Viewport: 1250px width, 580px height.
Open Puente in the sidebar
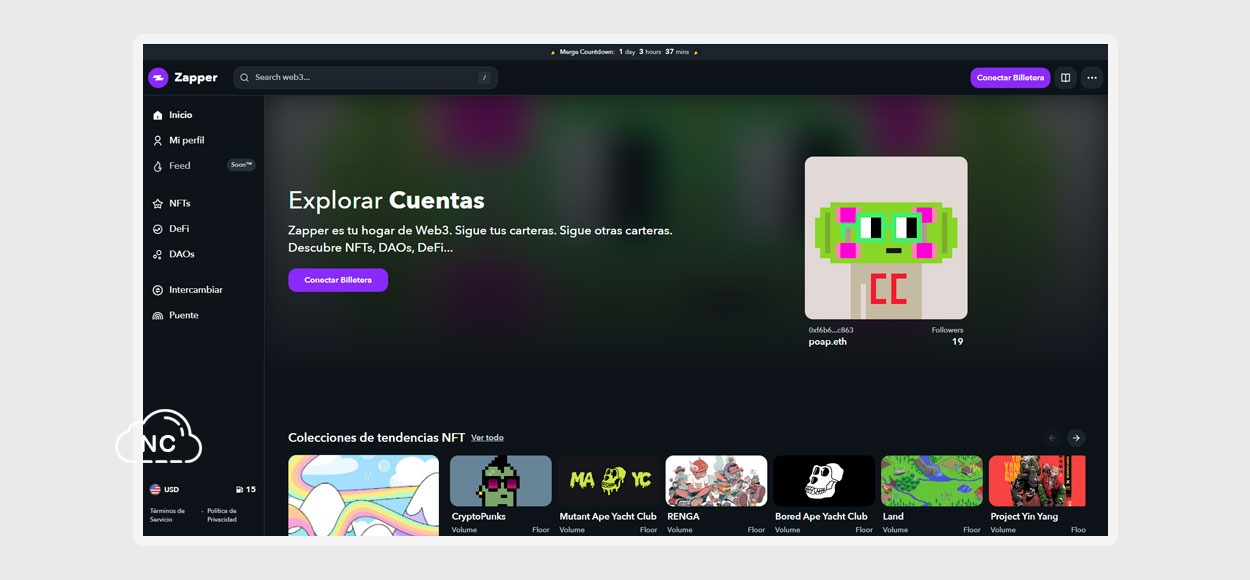click(x=183, y=315)
